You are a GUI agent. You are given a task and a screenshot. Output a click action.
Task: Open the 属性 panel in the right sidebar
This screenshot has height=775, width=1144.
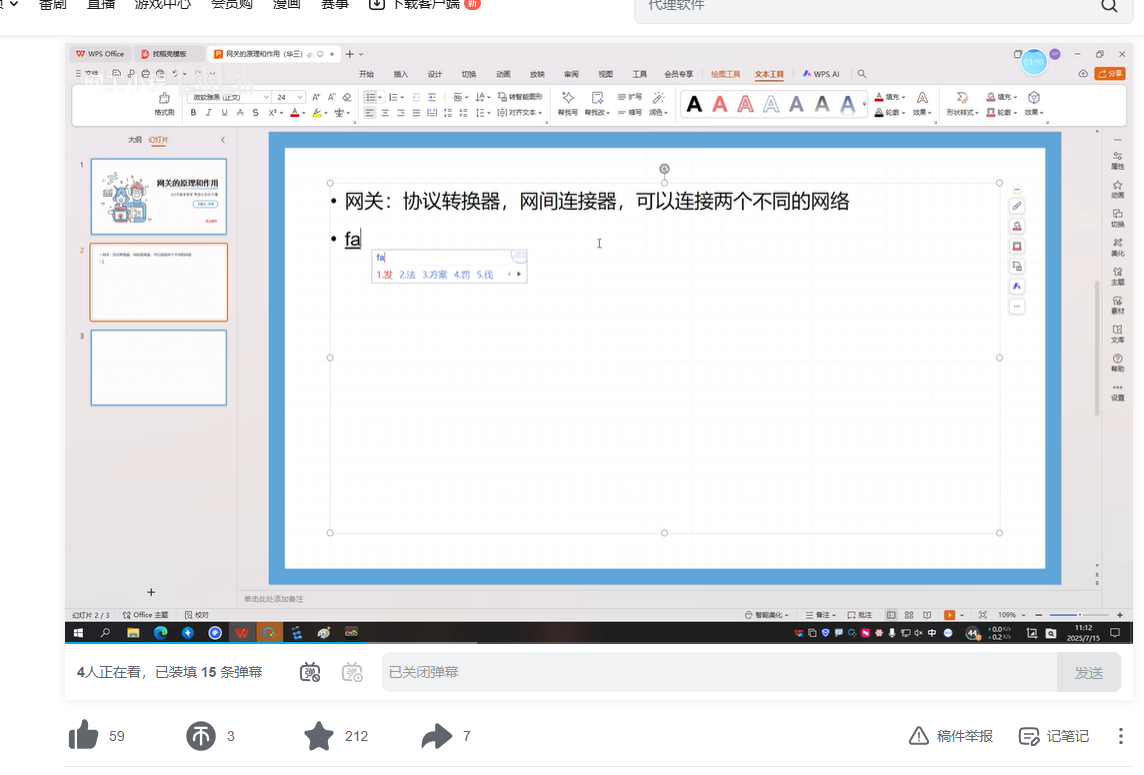coord(1118,158)
